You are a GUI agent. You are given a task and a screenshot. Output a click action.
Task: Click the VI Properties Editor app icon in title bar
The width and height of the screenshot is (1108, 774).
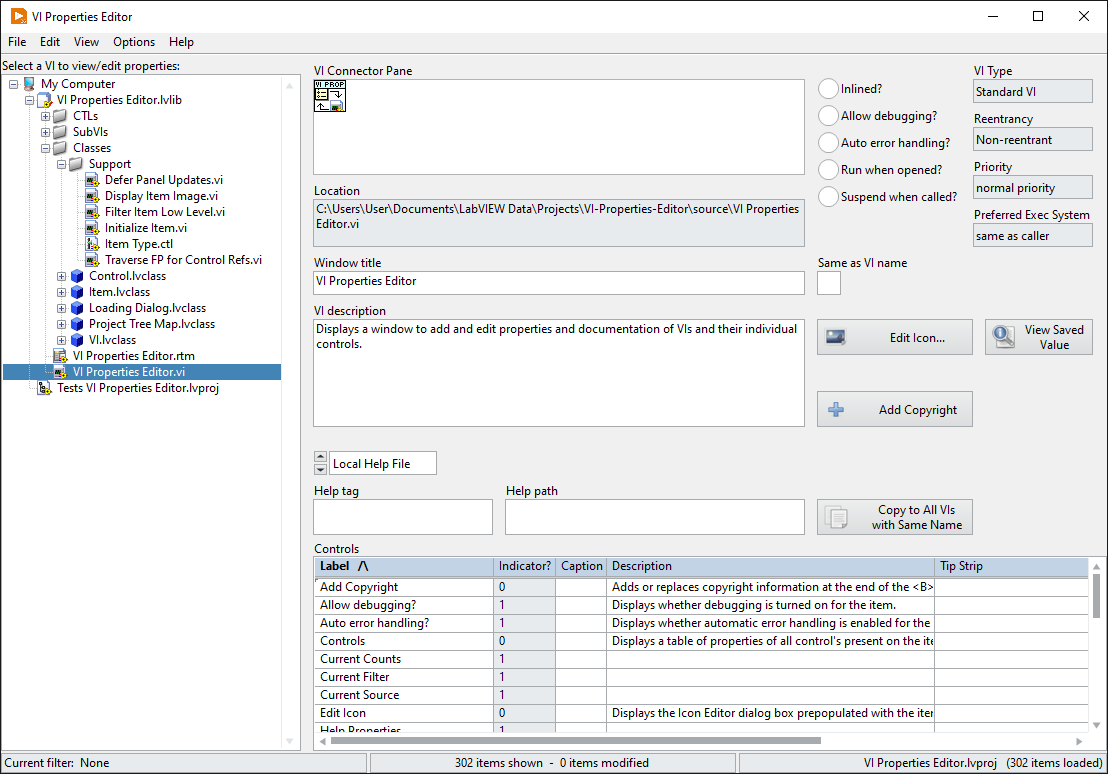tap(18, 16)
